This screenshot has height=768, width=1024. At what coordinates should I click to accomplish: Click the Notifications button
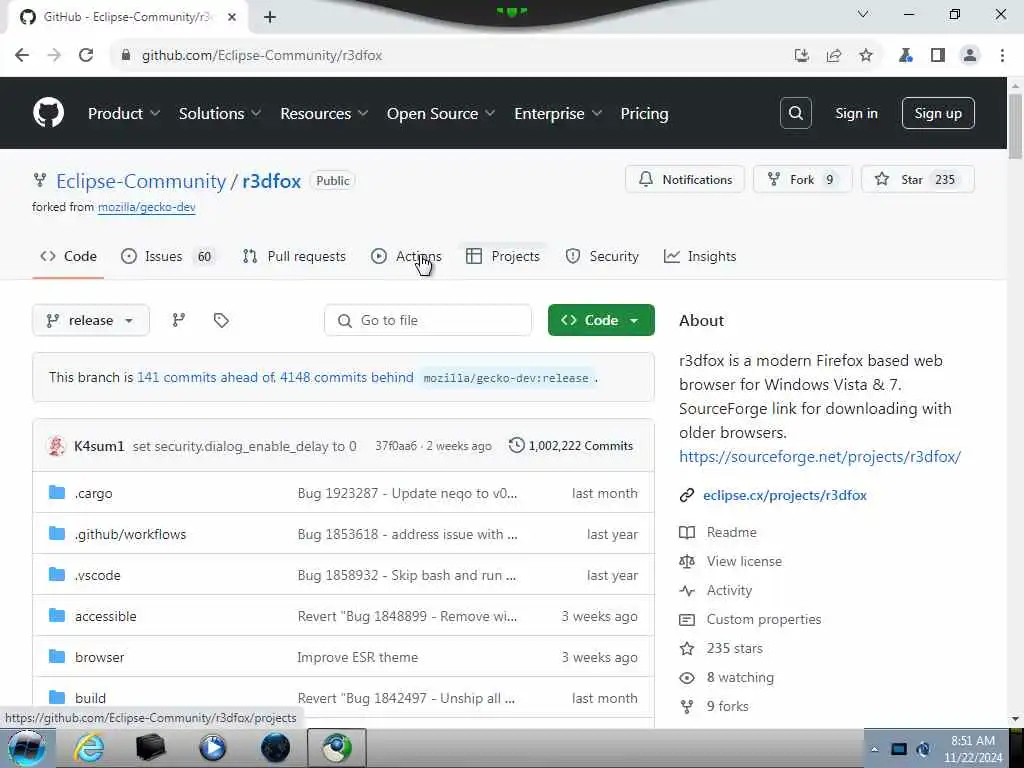[x=684, y=180]
